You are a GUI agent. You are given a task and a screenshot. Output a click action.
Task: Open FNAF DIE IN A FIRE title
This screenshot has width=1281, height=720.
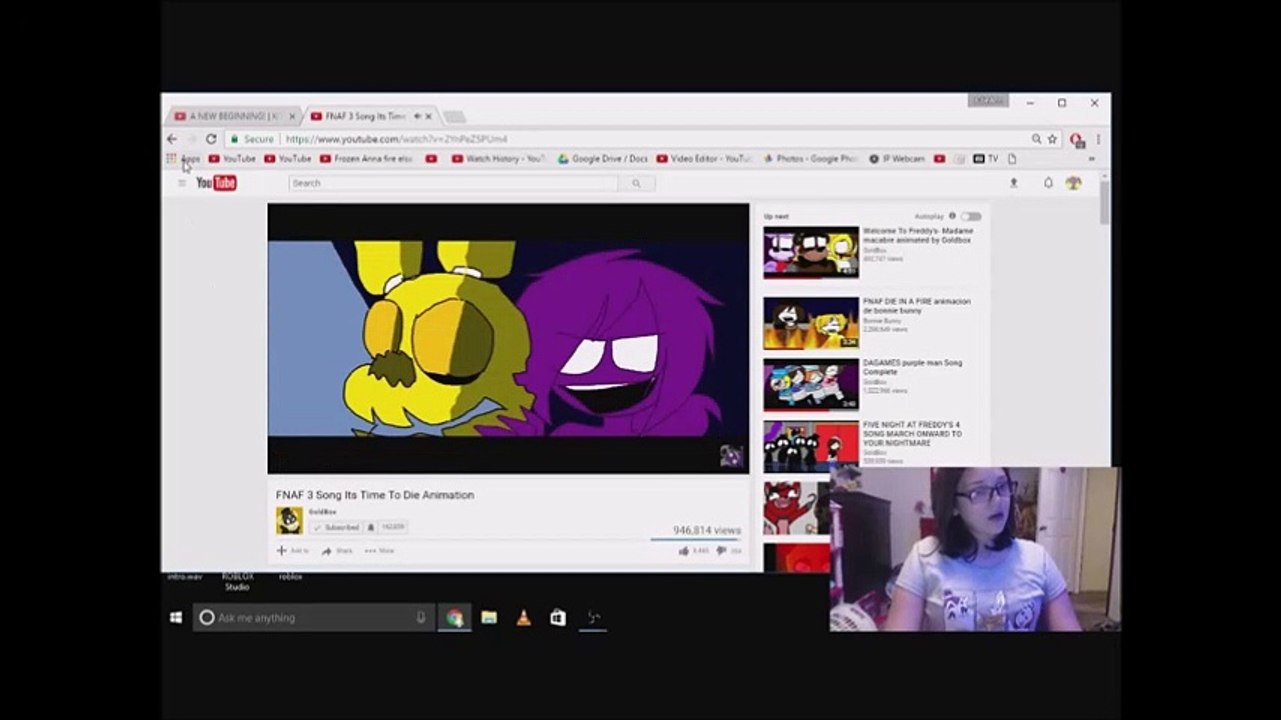point(917,305)
